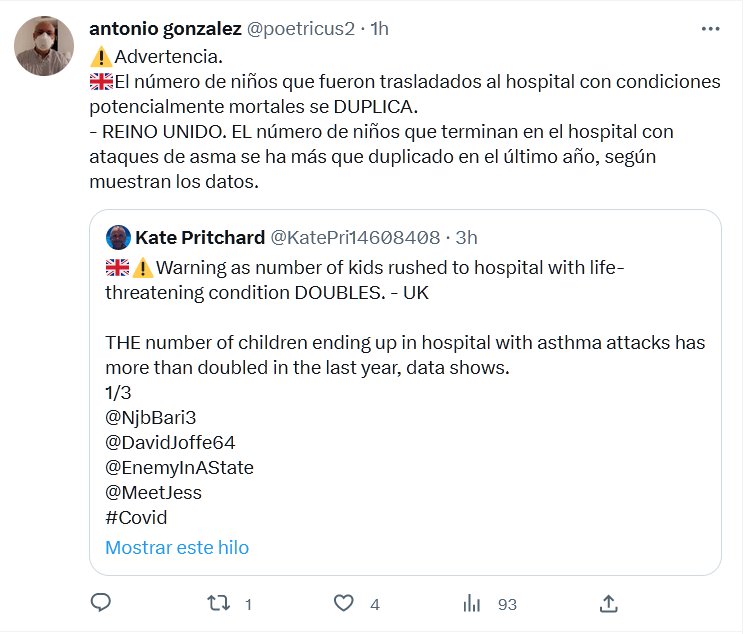Click the @KatePri14608408 handle
The height and width of the screenshot is (634, 750).
click(355, 237)
